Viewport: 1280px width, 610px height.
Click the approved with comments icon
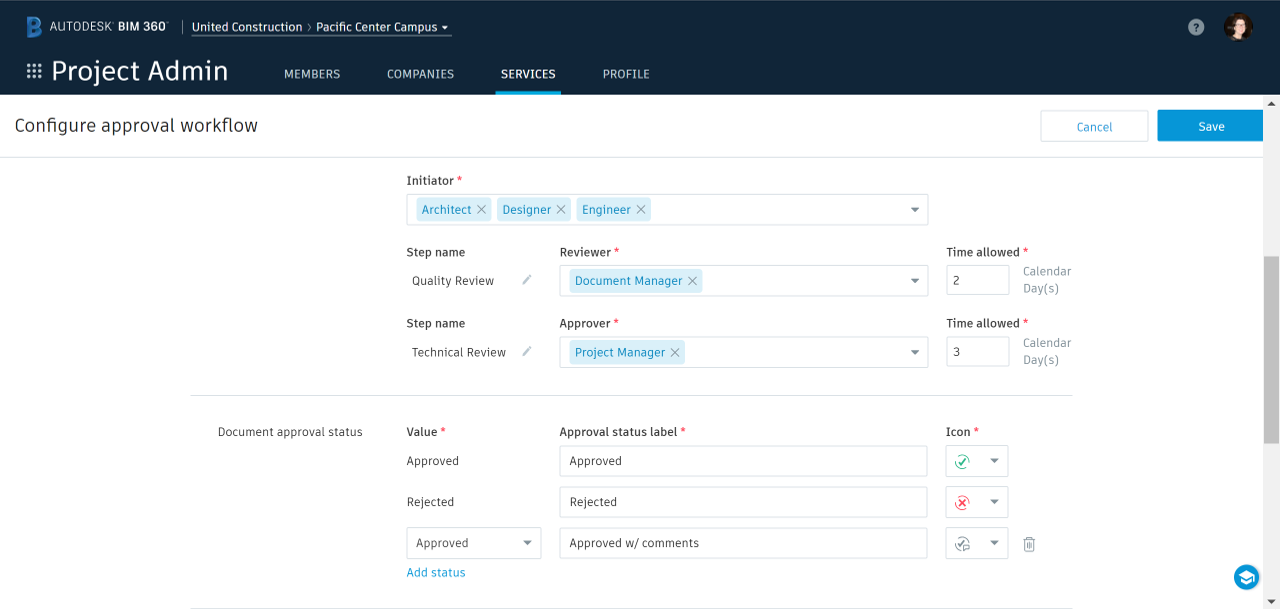[962, 543]
